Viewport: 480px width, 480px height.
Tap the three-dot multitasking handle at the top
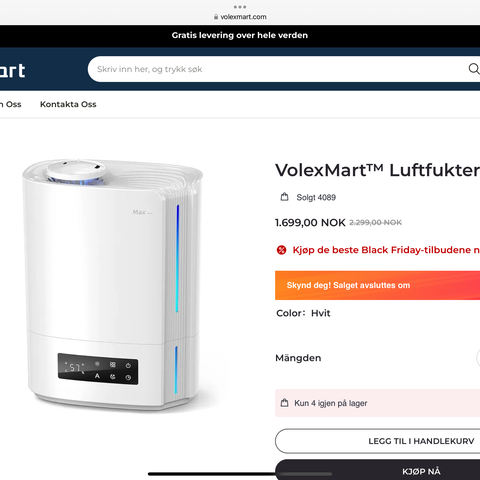[240, 7]
